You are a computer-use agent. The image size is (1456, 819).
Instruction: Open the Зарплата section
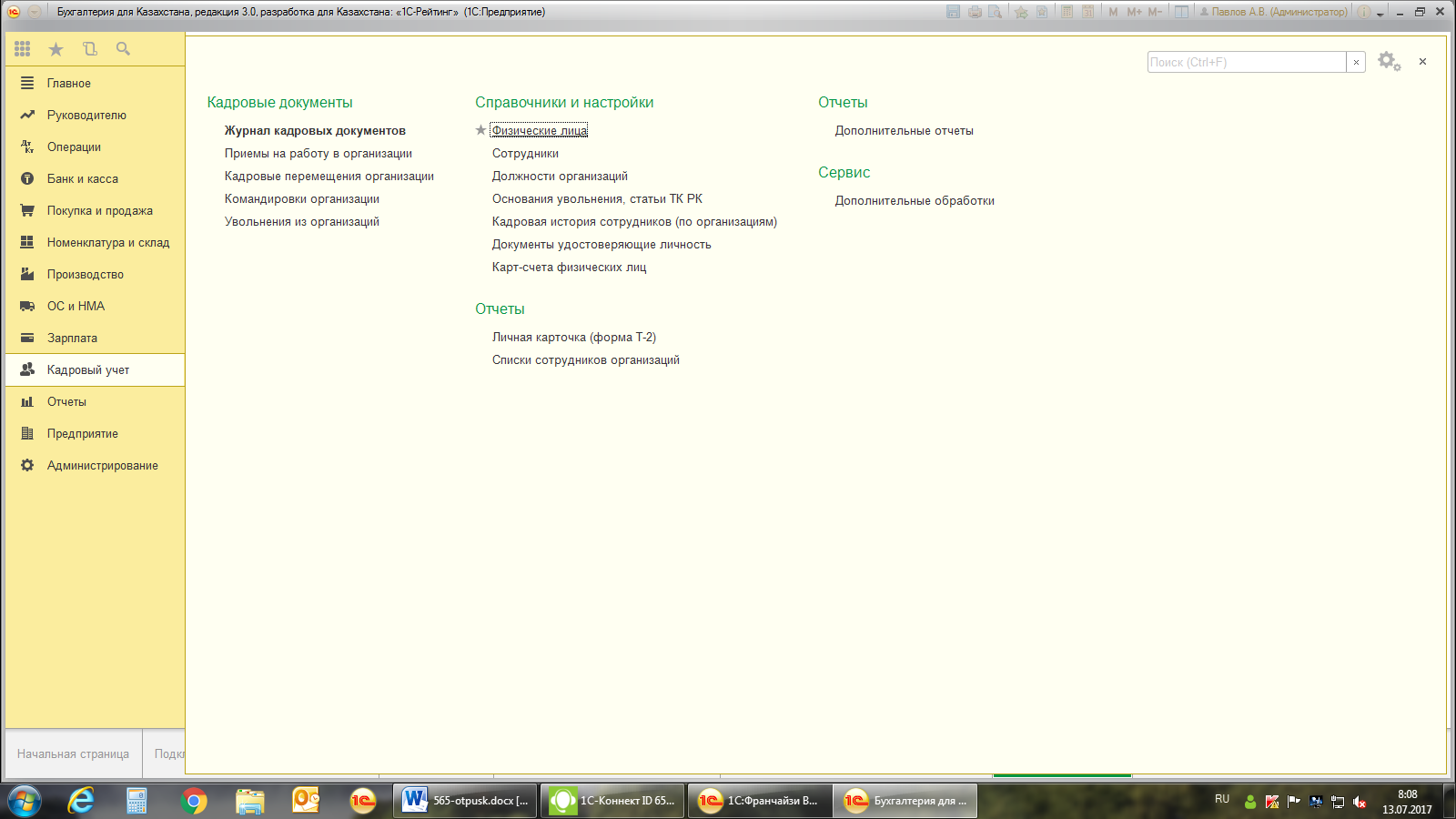[95, 338]
